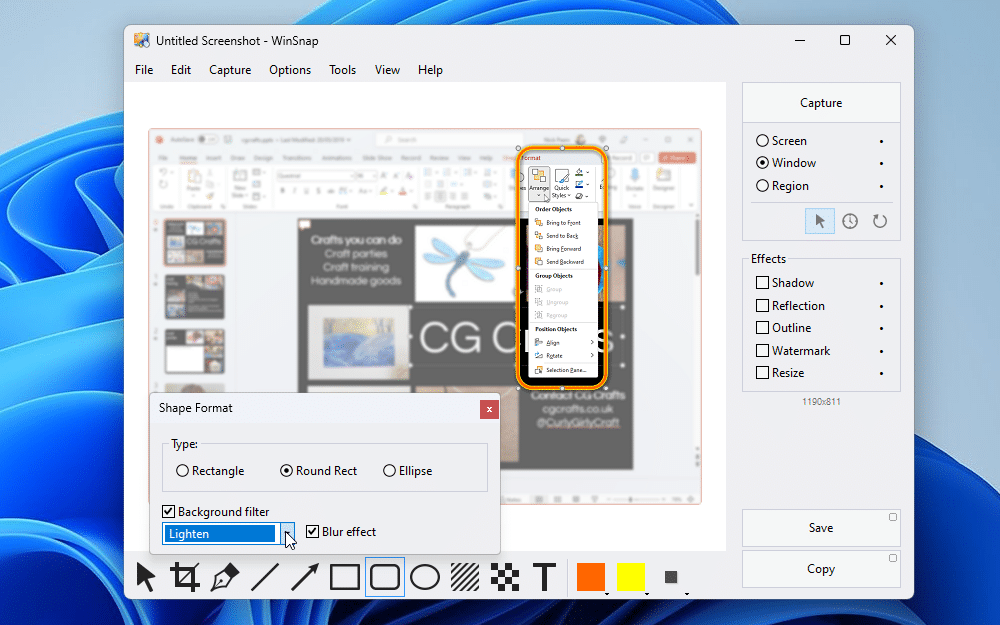Enable the Shadow effect checkbox
1000x625 pixels.
coord(762,282)
